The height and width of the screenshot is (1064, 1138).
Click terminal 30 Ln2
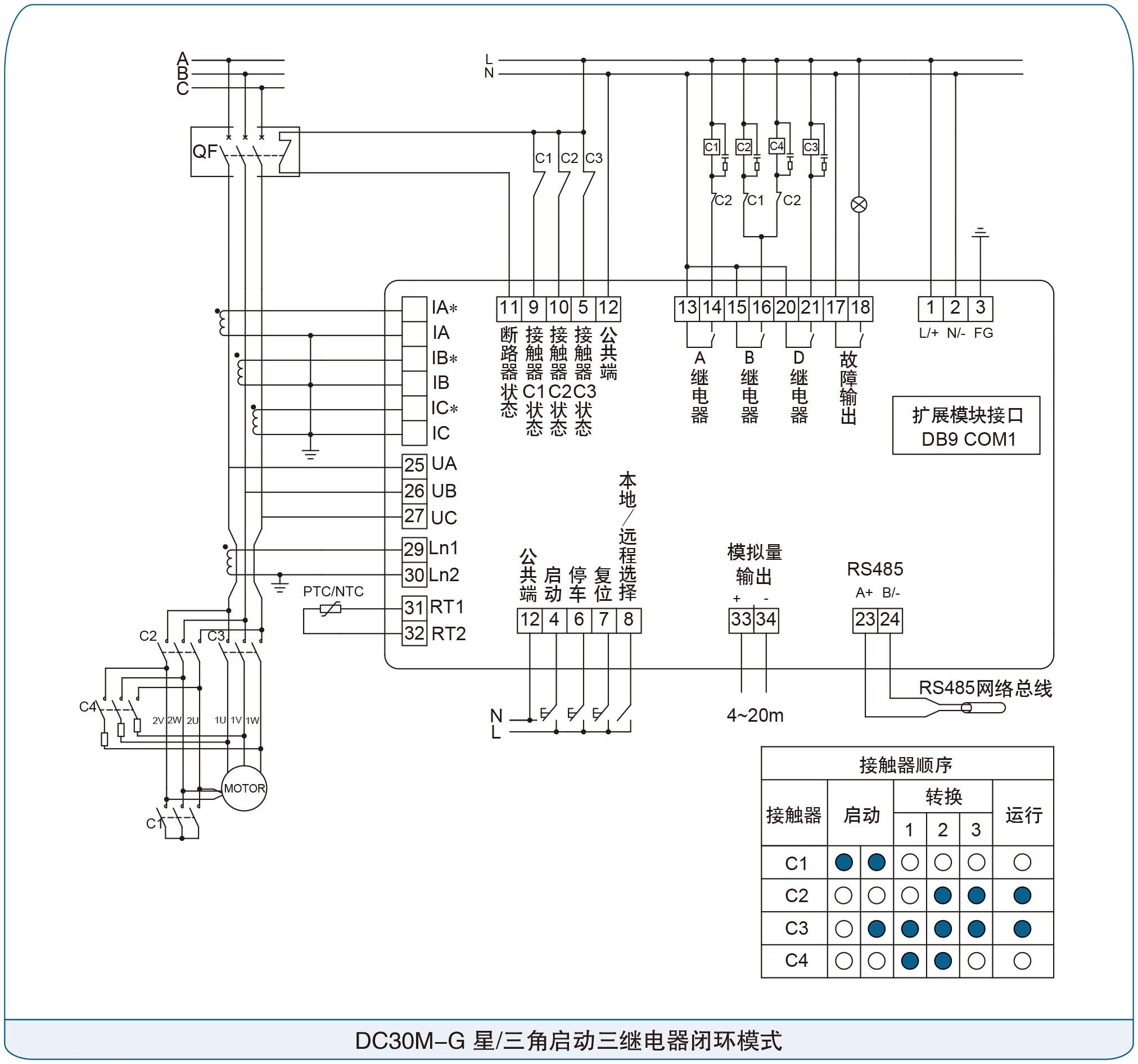click(x=414, y=574)
